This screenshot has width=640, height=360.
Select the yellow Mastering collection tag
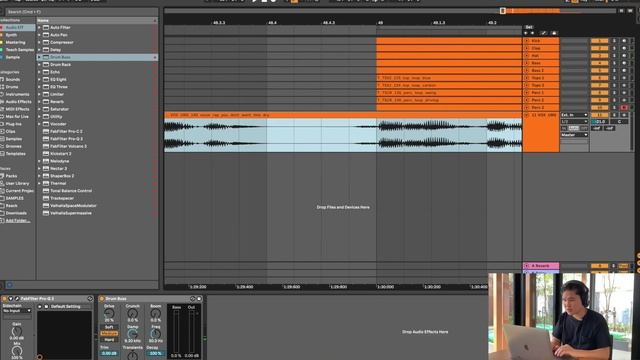[2, 42]
